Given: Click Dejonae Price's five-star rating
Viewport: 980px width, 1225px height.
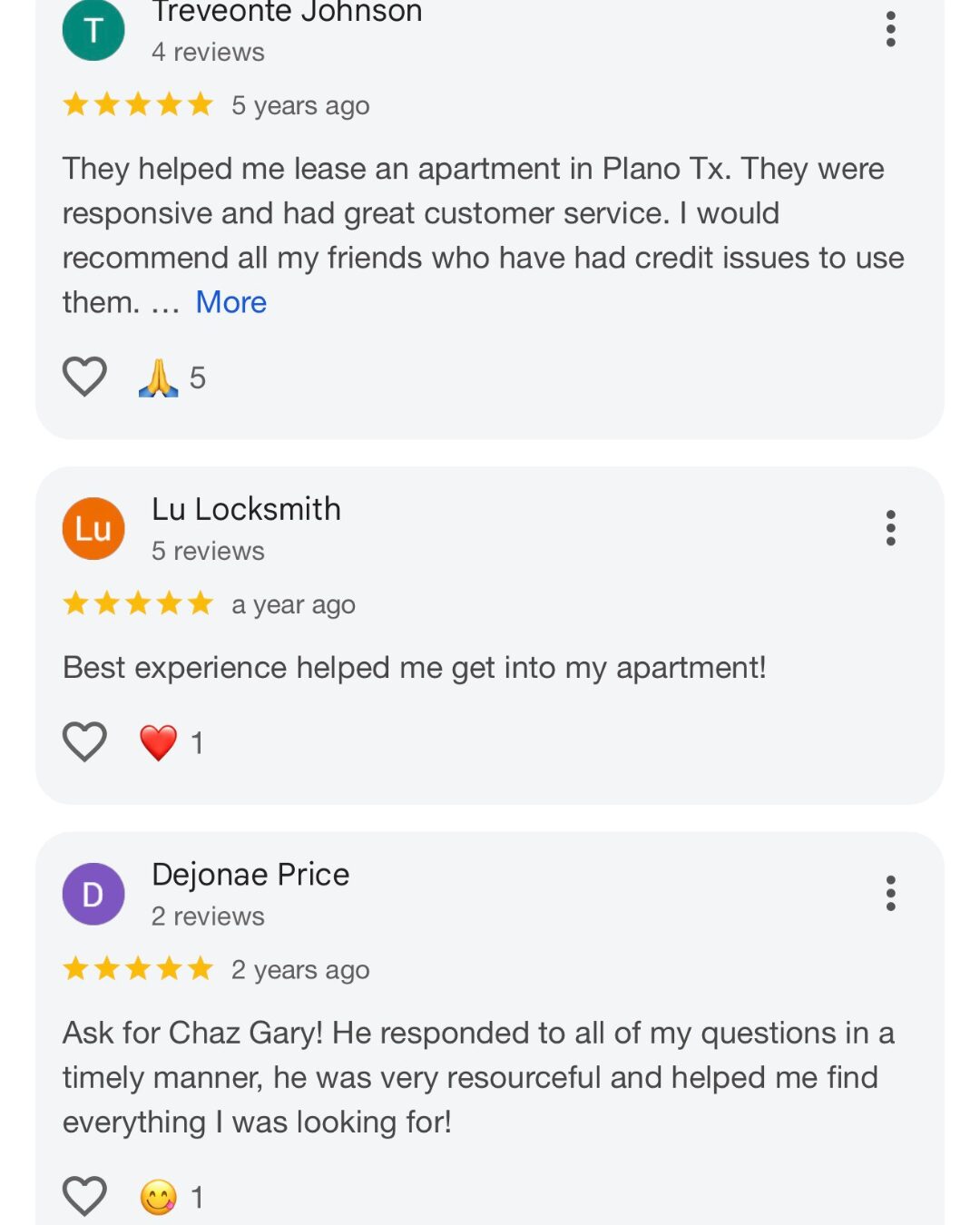Looking at the screenshot, I should tap(138, 969).
